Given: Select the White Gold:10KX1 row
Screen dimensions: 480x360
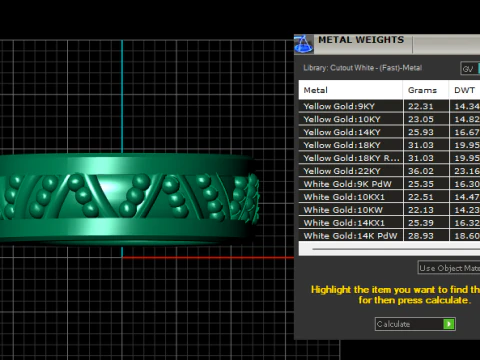Looking at the screenshot, I should coord(389,197).
